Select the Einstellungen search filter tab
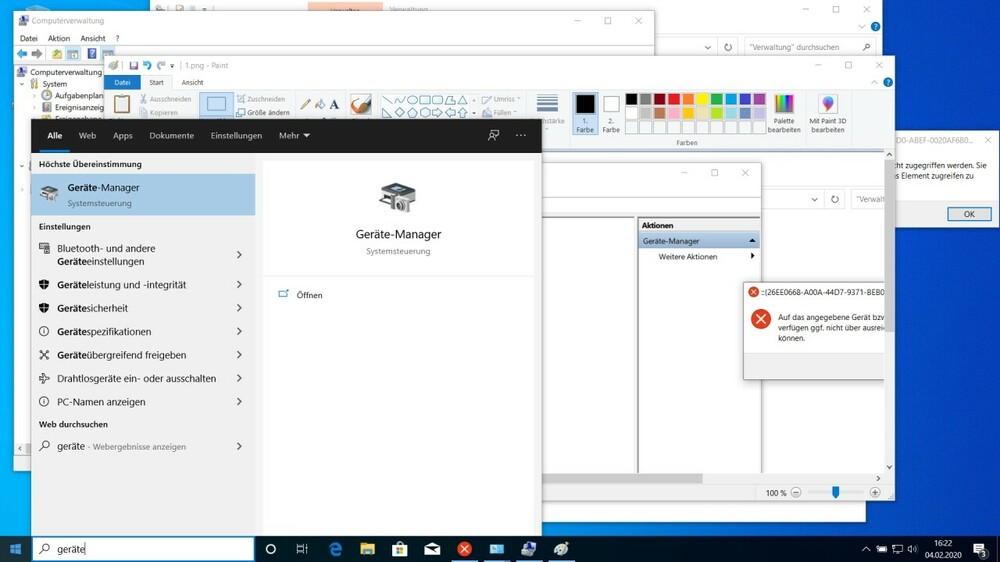Viewport: 1000px width, 562px height. 236,136
